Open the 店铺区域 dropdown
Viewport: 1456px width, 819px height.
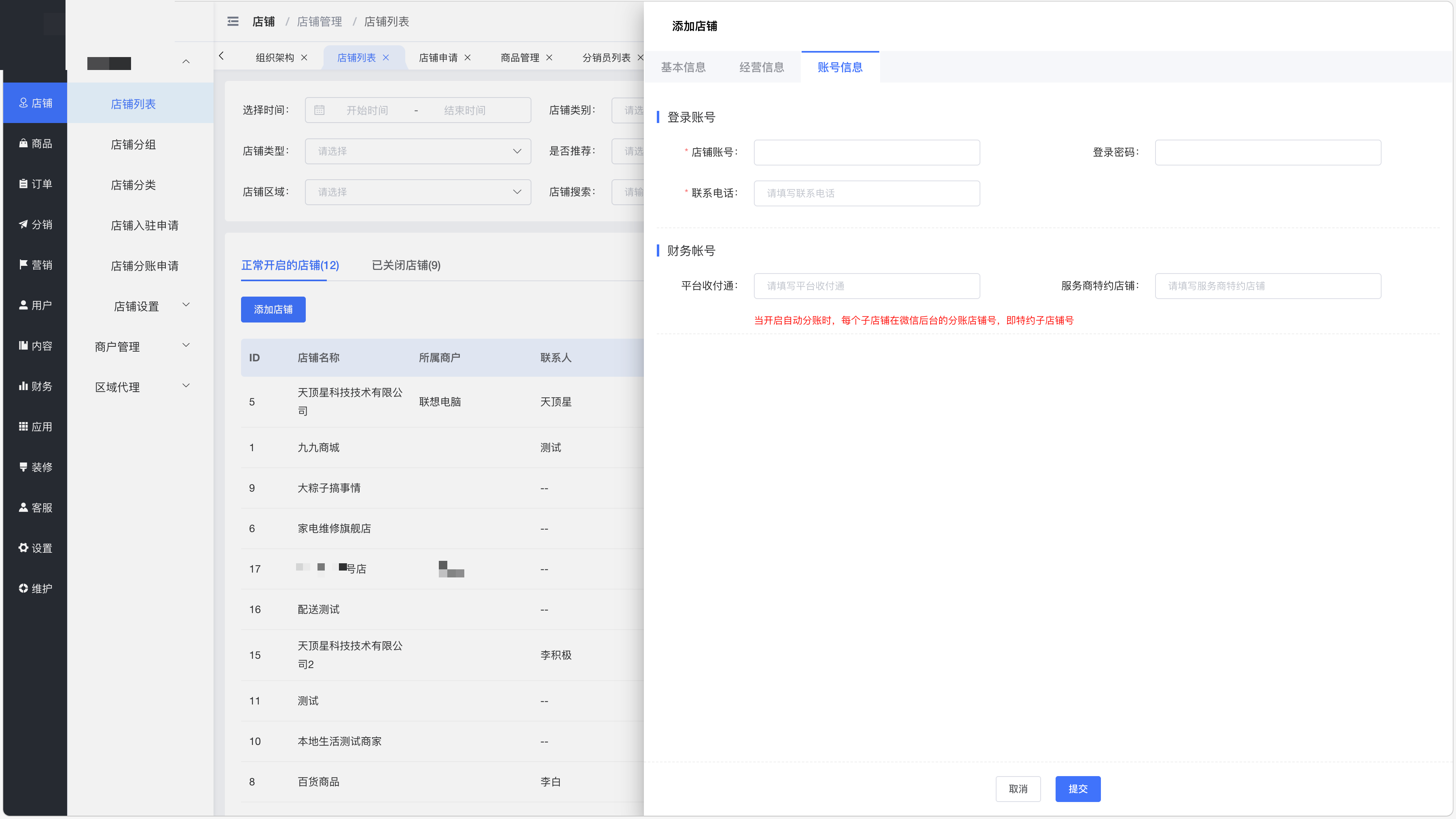coord(418,192)
